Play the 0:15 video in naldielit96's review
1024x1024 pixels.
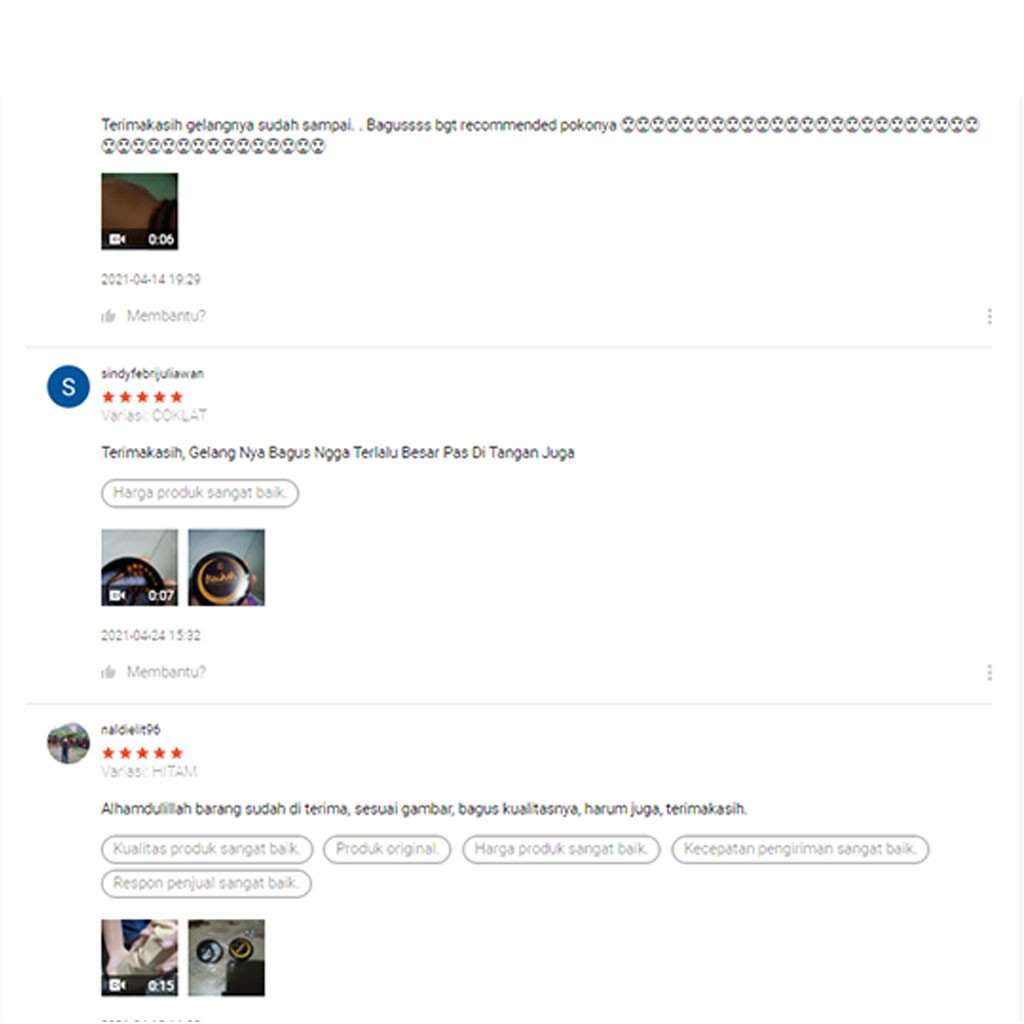pos(139,958)
